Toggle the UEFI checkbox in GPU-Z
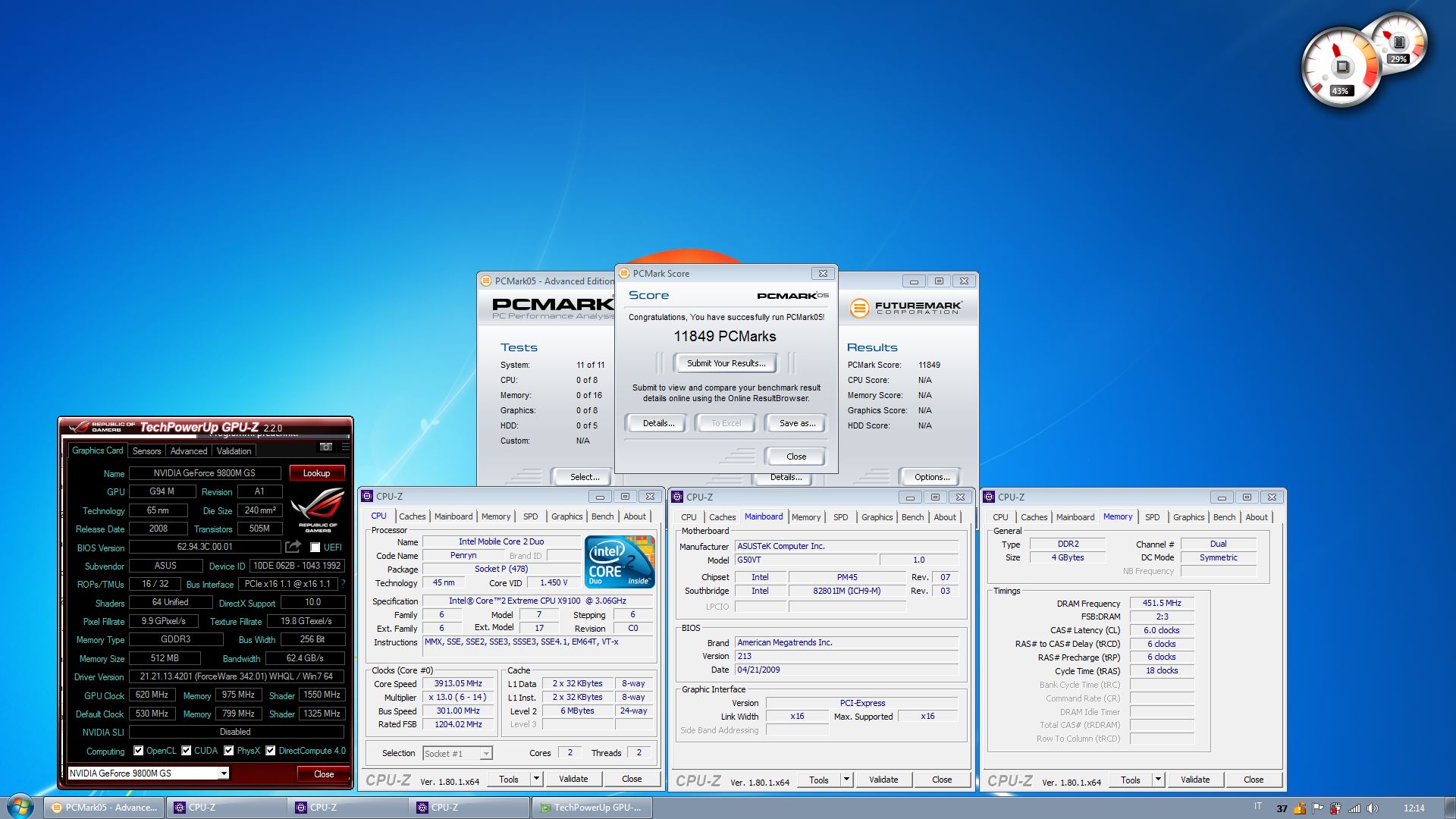Viewport: 1456px width, 819px height. [315, 547]
